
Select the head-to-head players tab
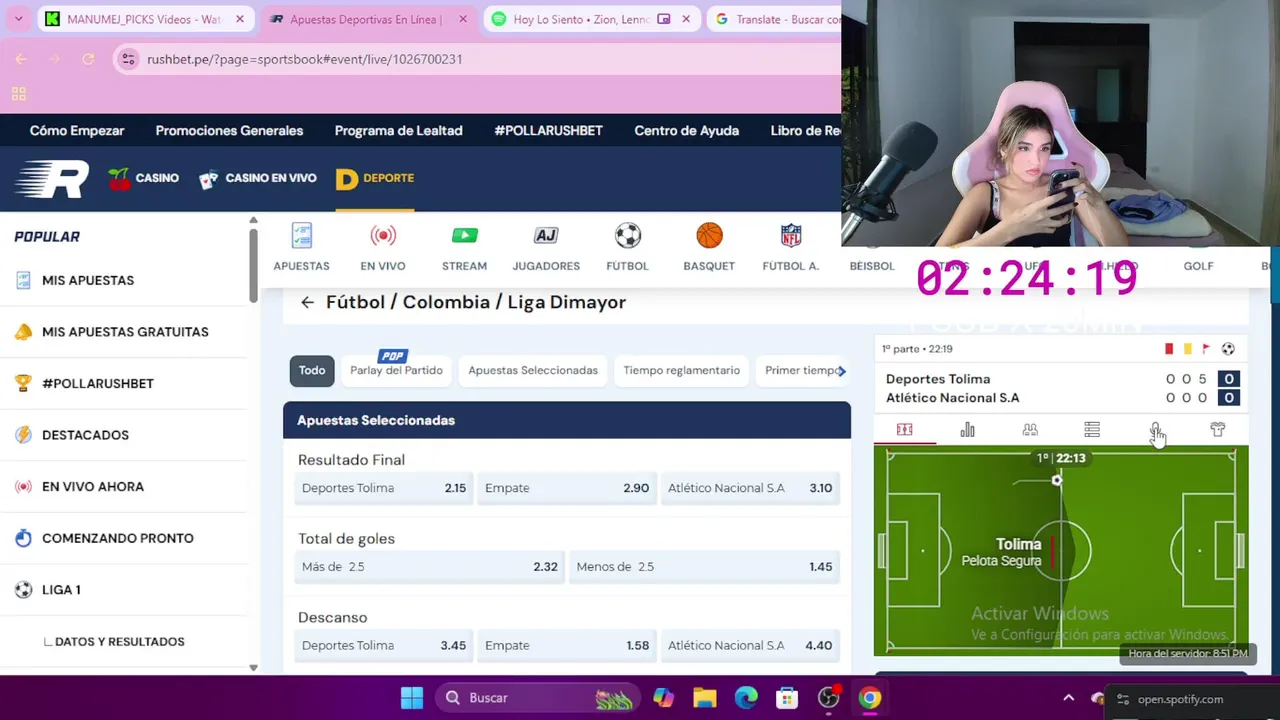(1030, 430)
